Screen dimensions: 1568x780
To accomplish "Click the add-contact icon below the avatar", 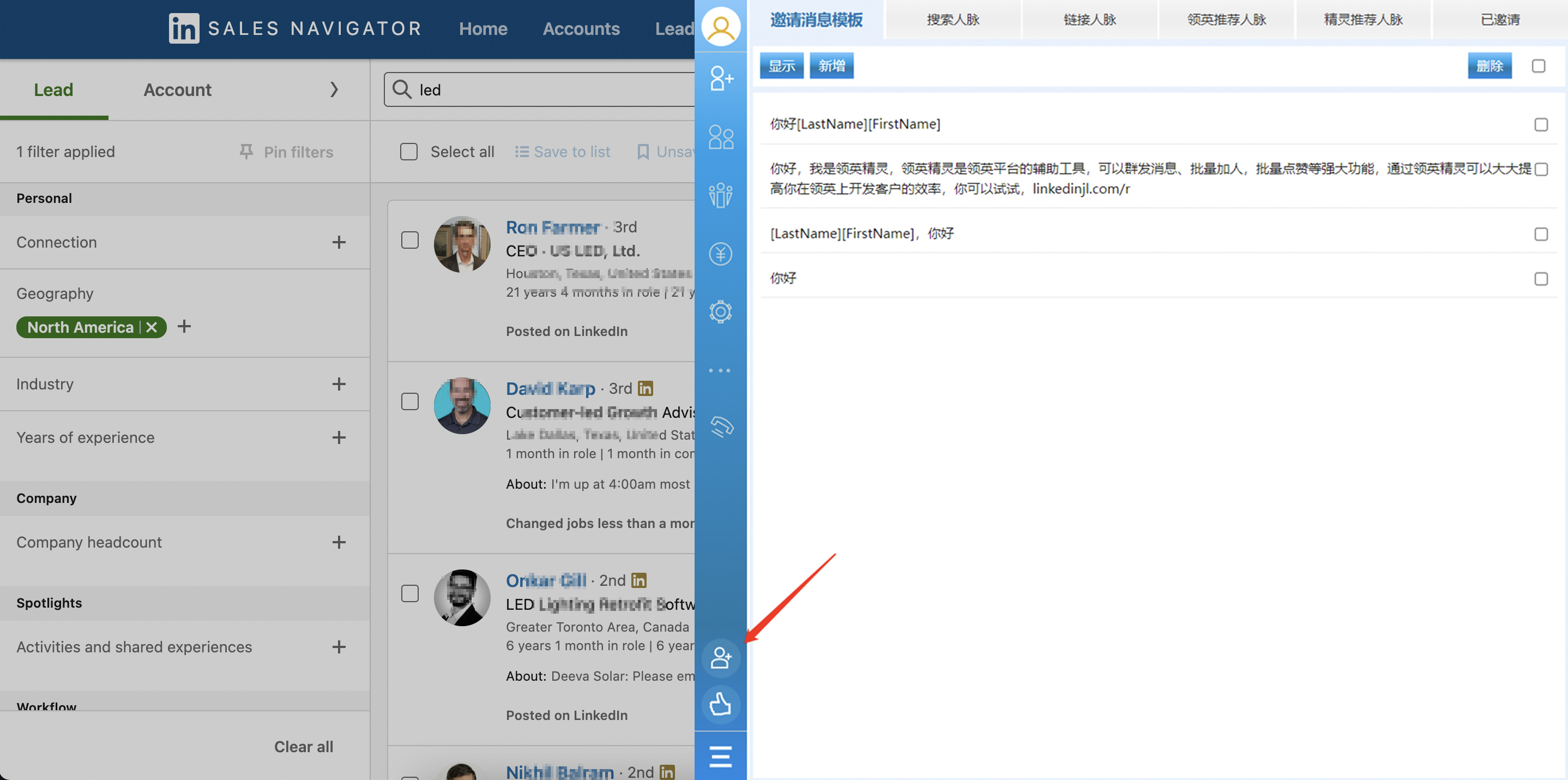I will [721, 79].
